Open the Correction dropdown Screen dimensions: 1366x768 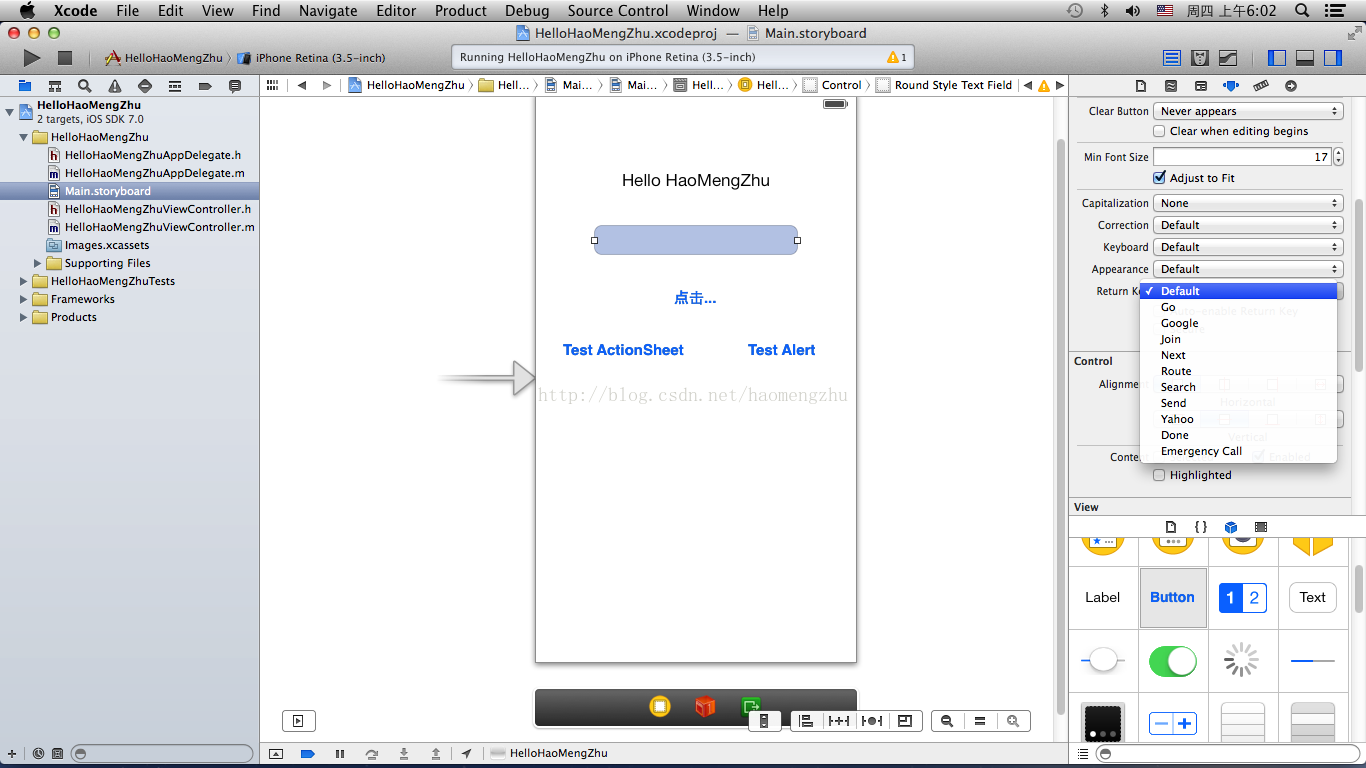pyautogui.click(x=1248, y=225)
